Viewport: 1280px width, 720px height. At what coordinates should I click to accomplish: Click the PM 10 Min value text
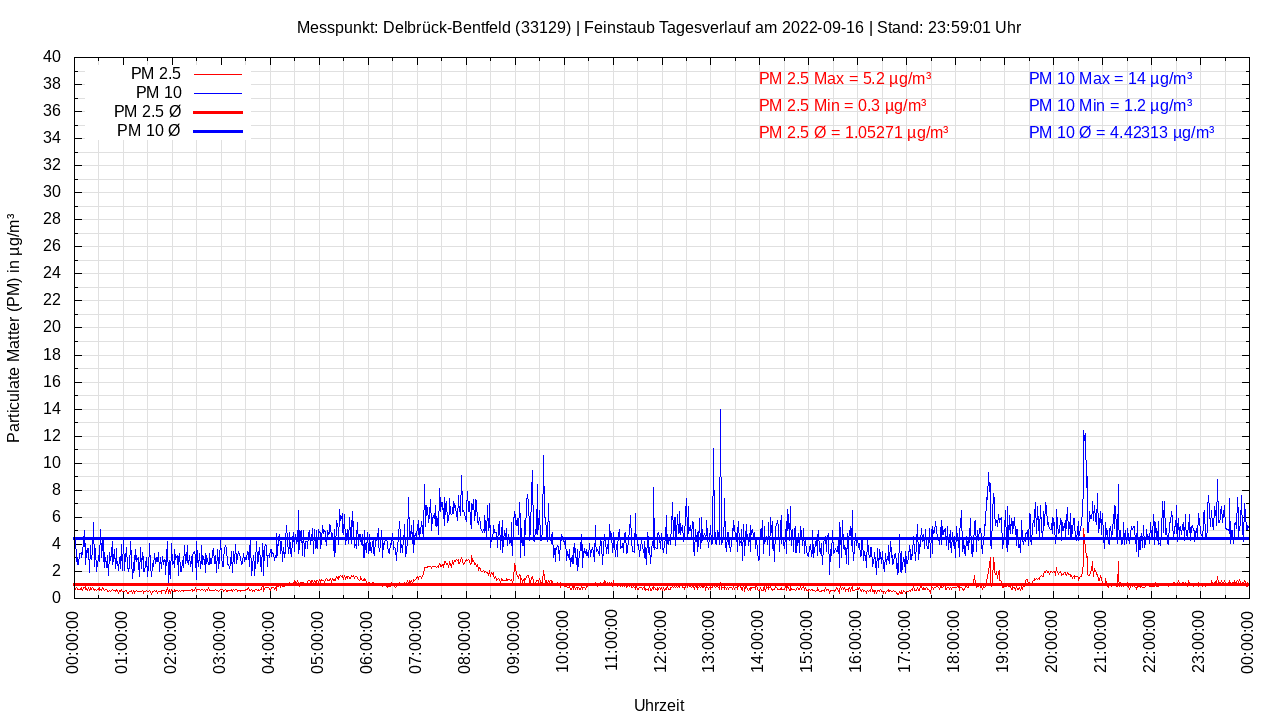point(1110,105)
